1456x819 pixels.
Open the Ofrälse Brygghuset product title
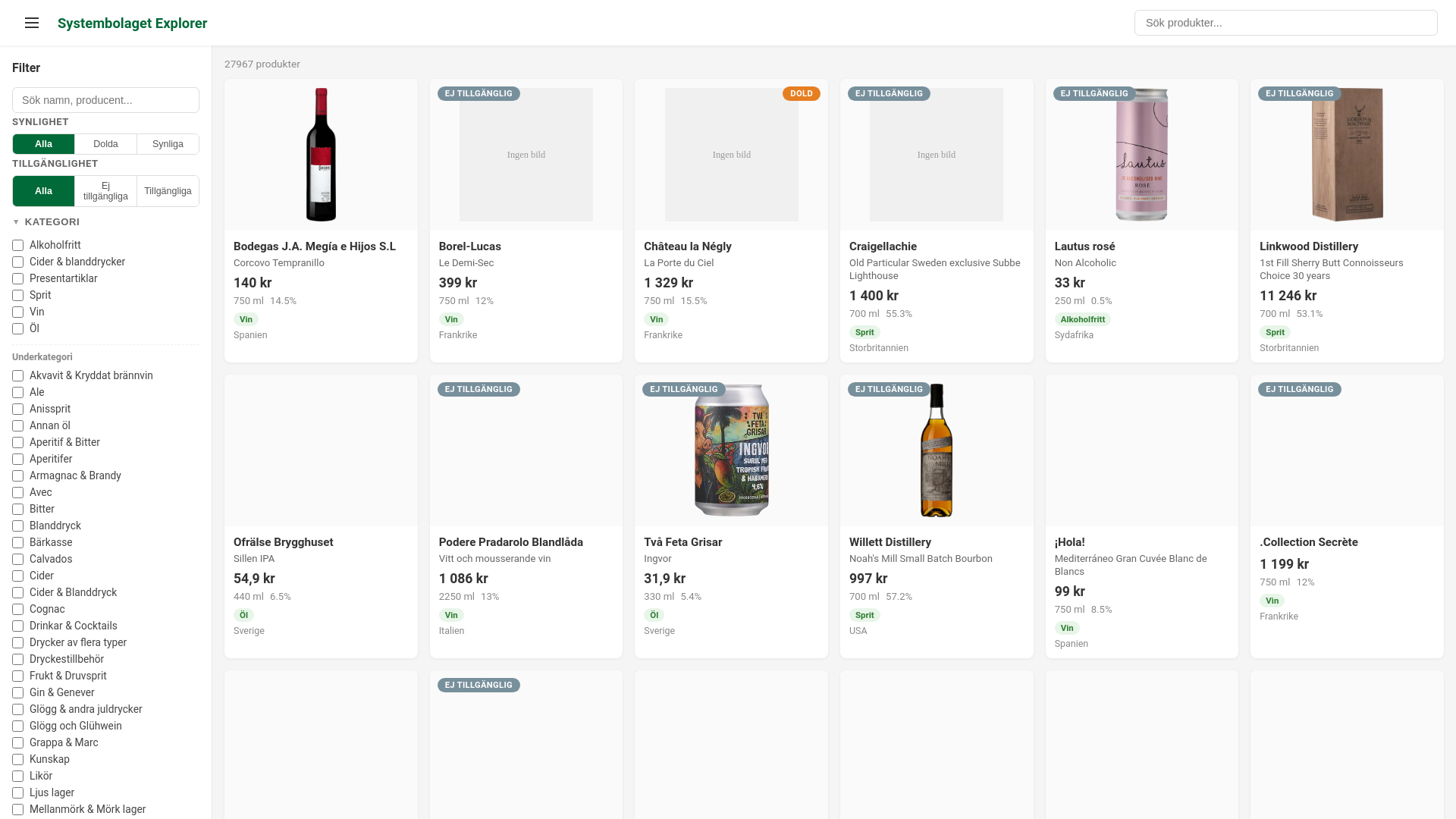[283, 542]
